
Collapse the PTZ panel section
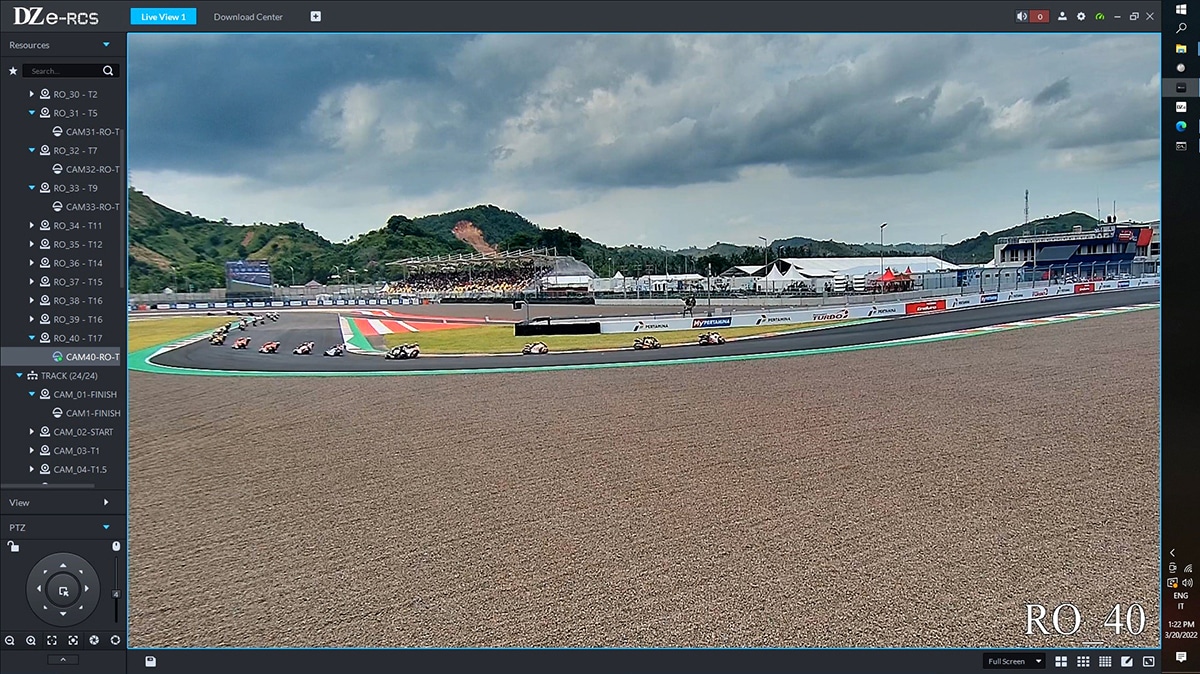coord(106,527)
